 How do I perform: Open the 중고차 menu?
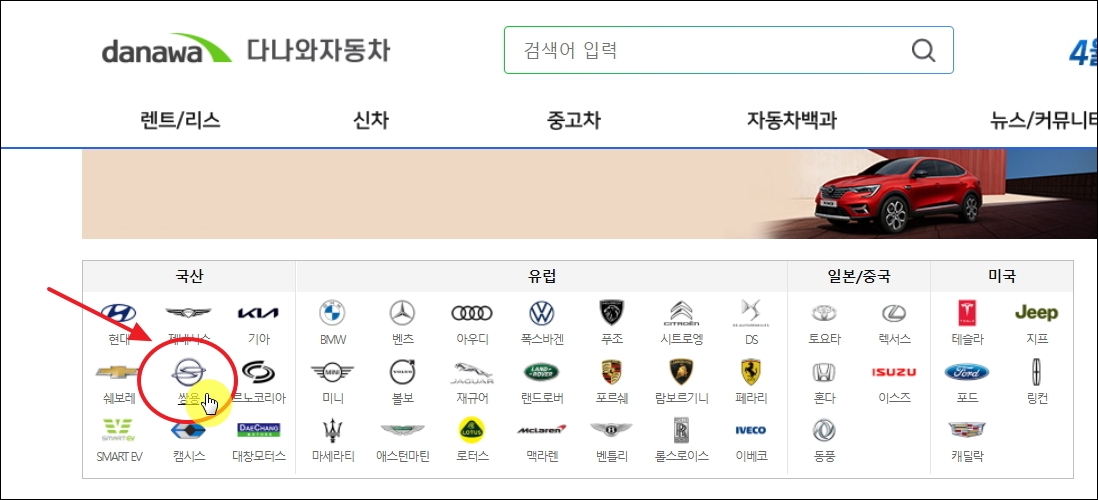coord(574,120)
